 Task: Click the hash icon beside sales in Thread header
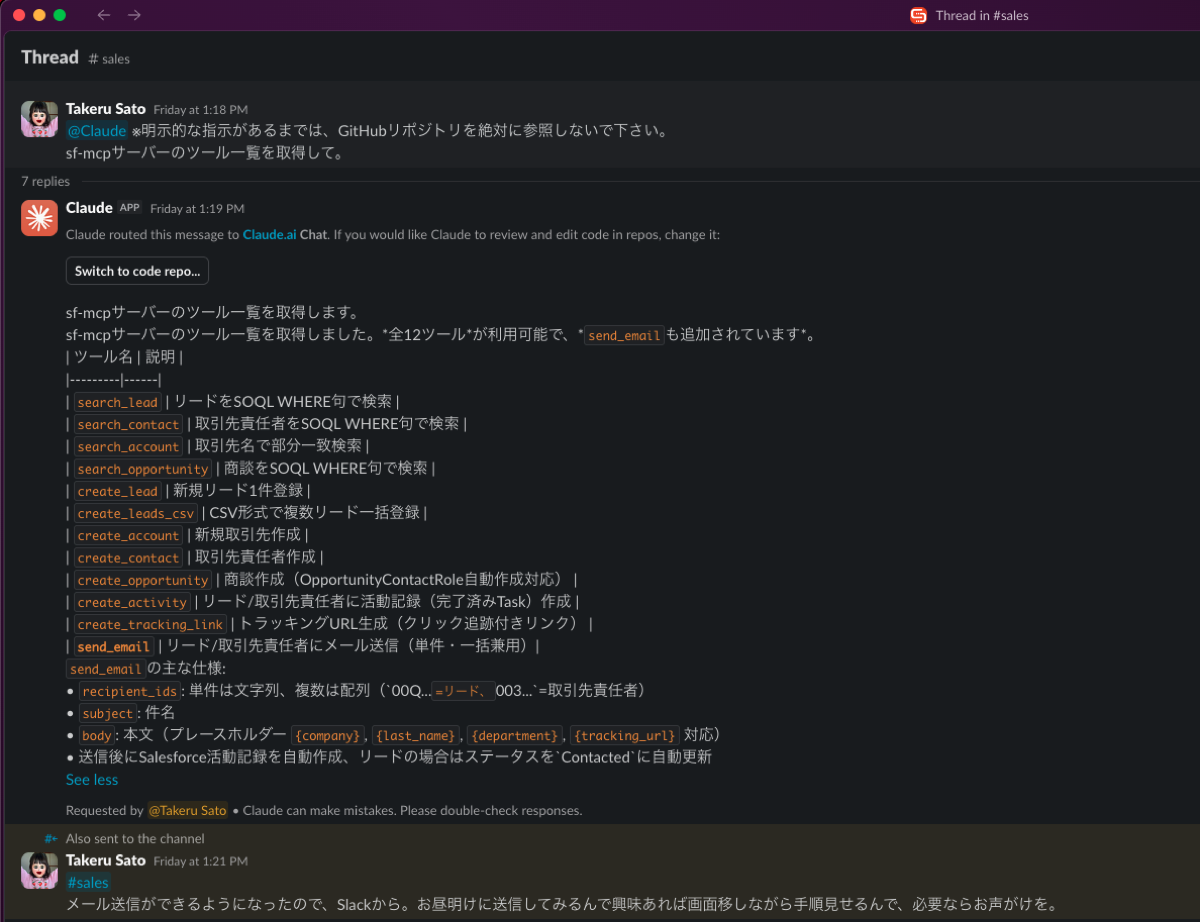coord(93,59)
